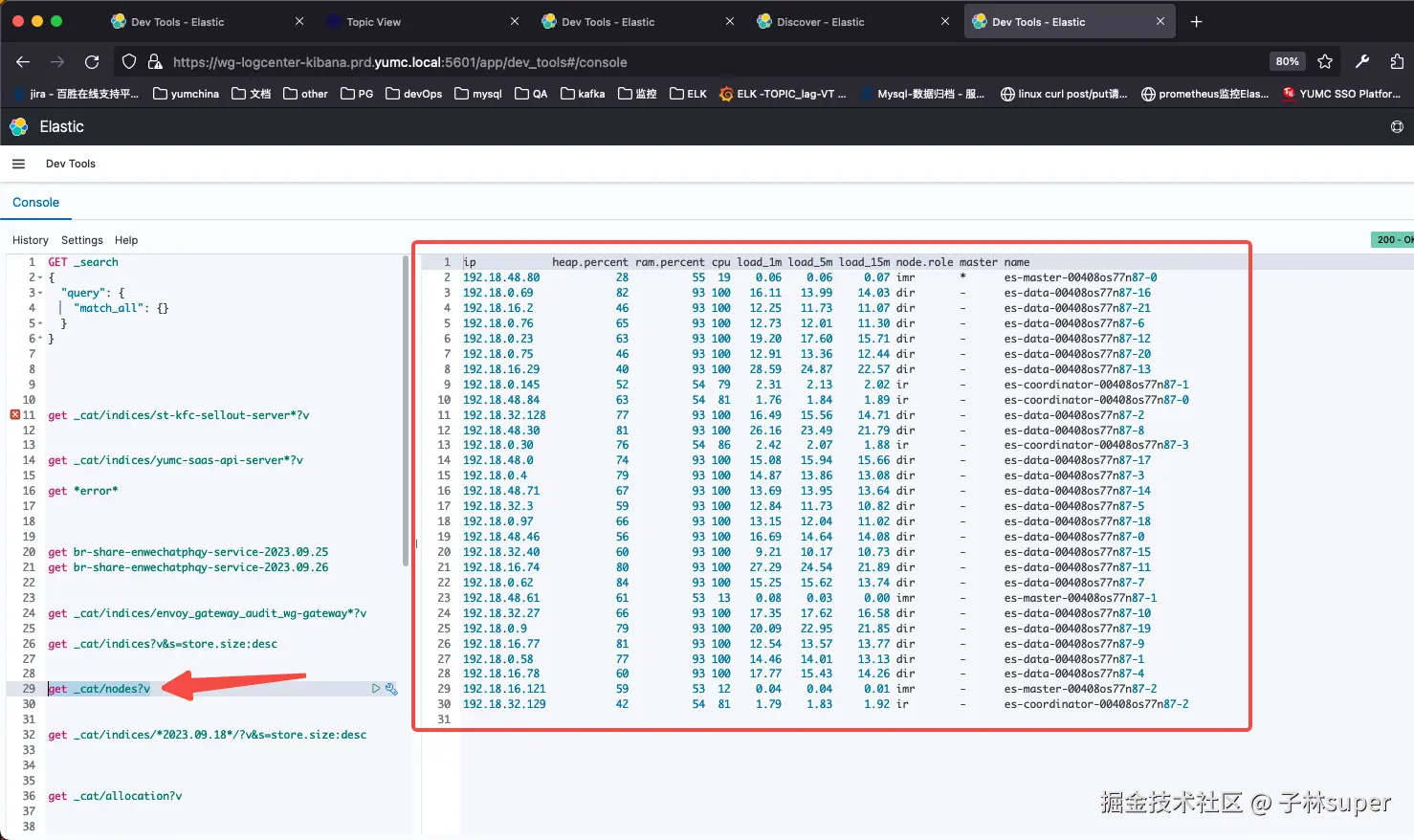Click the 80% zoom level indicator

tap(1287, 62)
